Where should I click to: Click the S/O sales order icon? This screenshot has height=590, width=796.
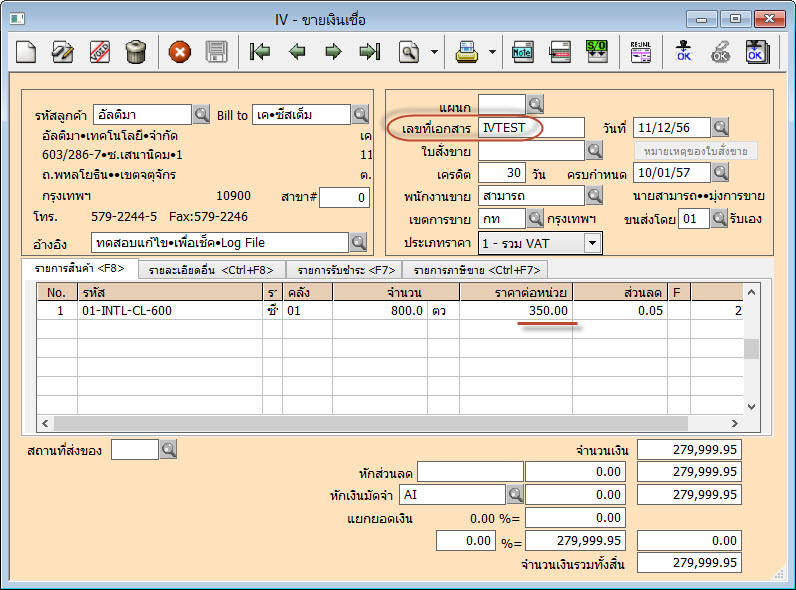(x=596, y=52)
